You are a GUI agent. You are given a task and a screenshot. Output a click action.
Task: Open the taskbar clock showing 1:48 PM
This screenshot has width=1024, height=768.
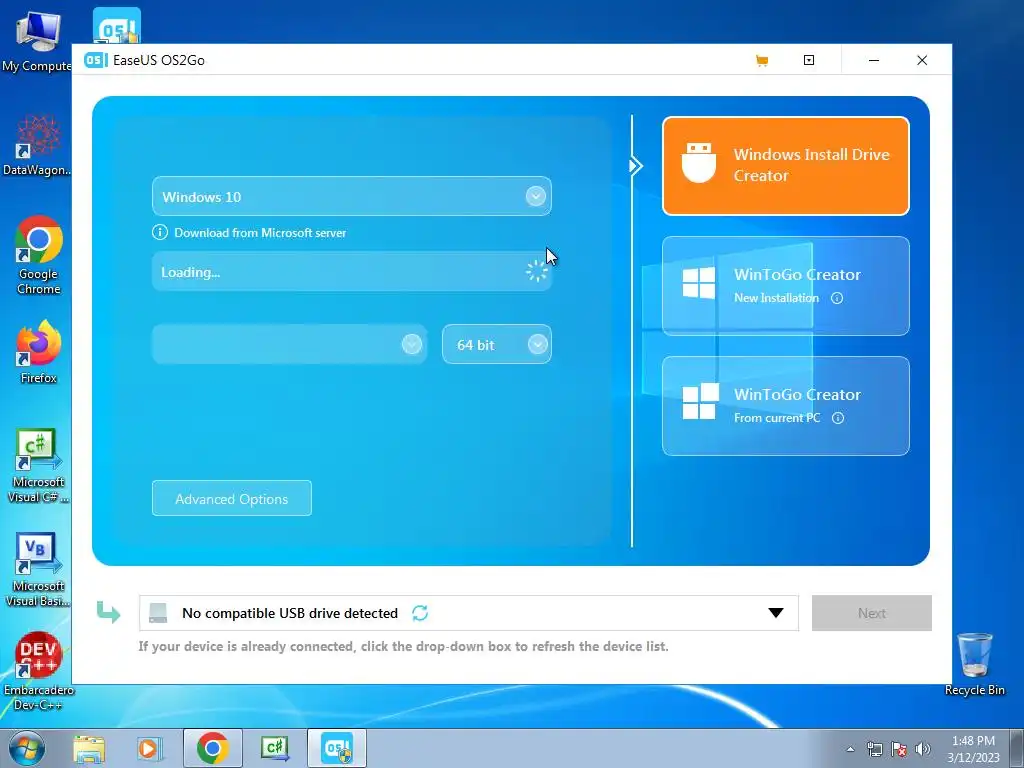click(973, 749)
